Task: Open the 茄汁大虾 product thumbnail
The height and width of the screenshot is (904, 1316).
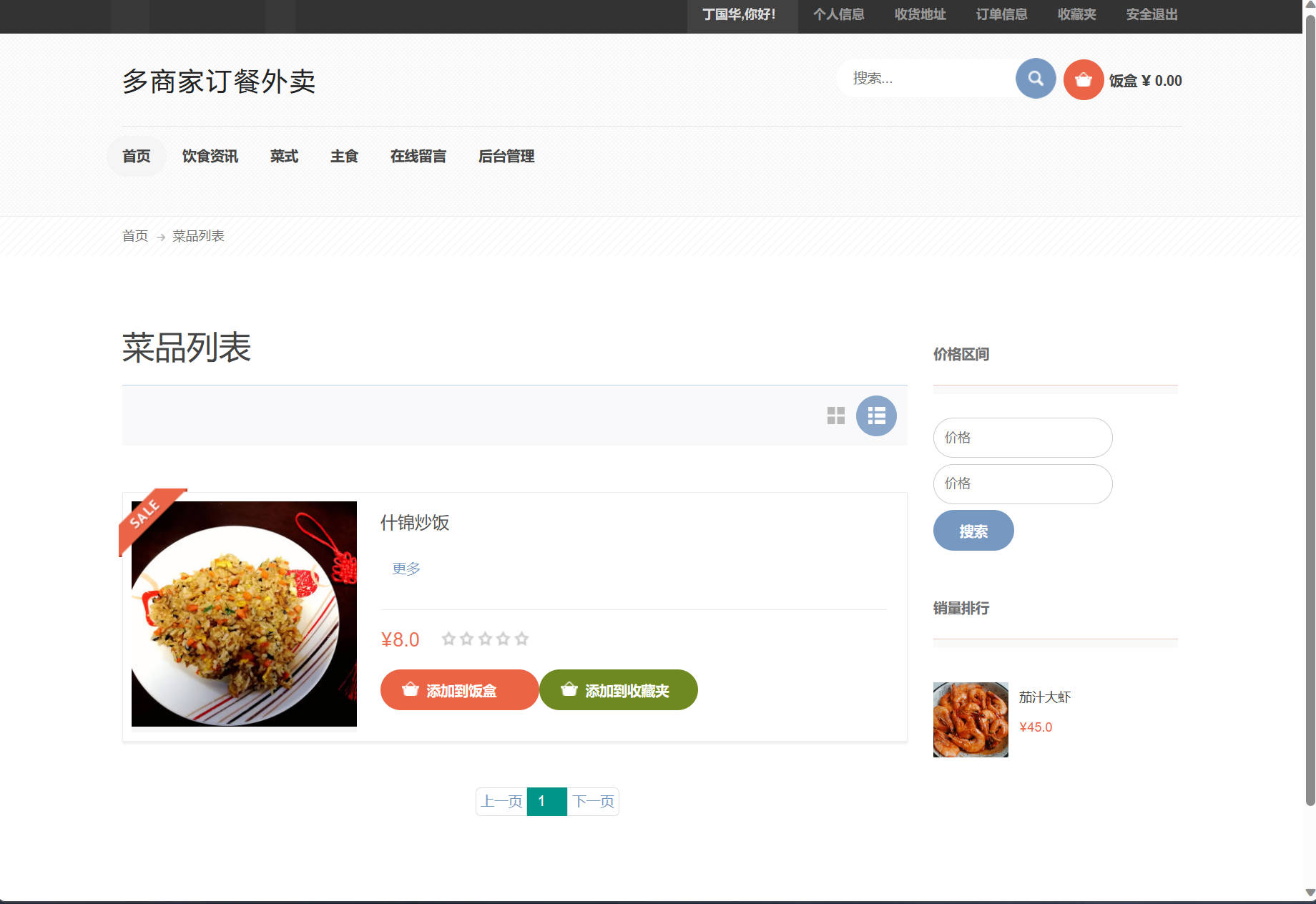Action: tap(970, 719)
